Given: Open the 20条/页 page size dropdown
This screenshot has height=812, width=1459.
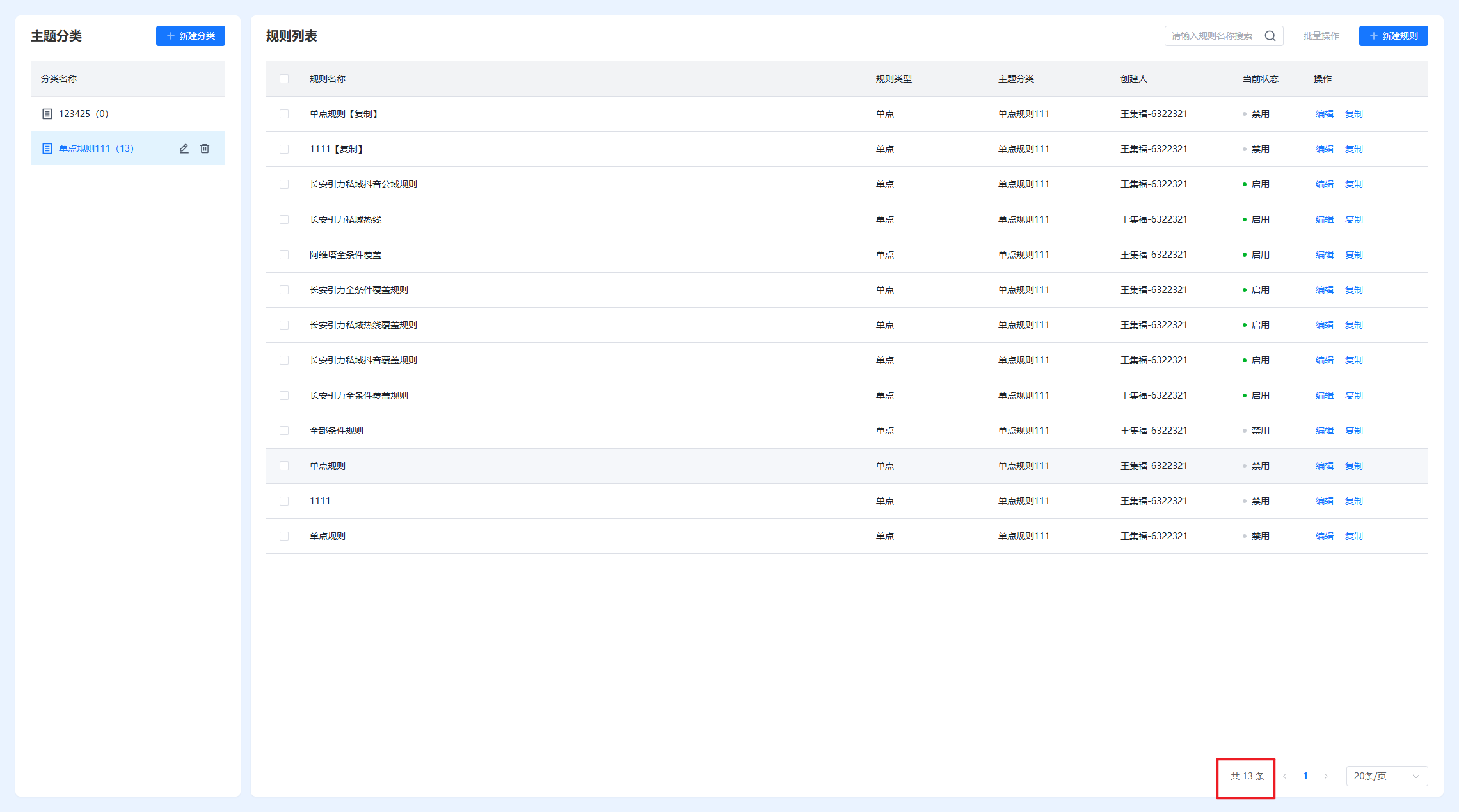Looking at the screenshot, I should 1386,776.
